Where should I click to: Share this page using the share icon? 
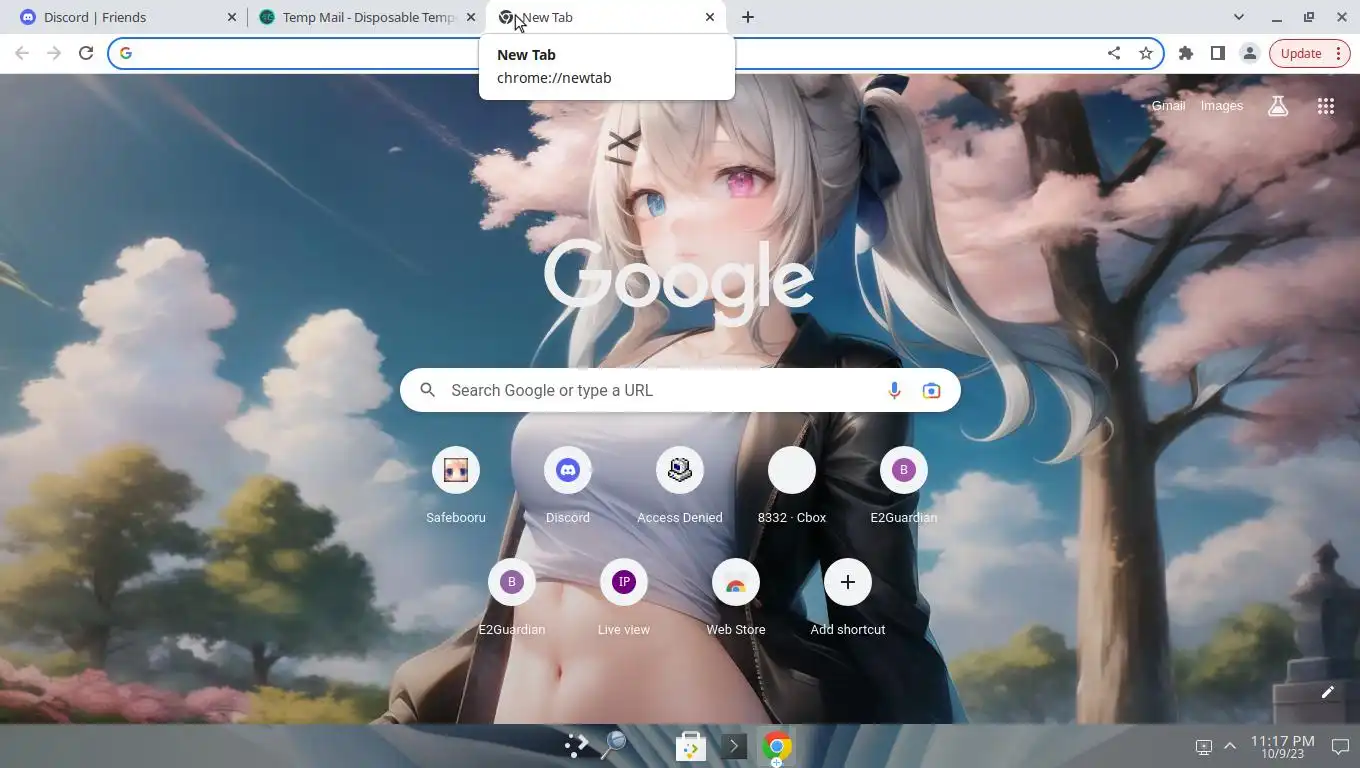coord(1114,53)
